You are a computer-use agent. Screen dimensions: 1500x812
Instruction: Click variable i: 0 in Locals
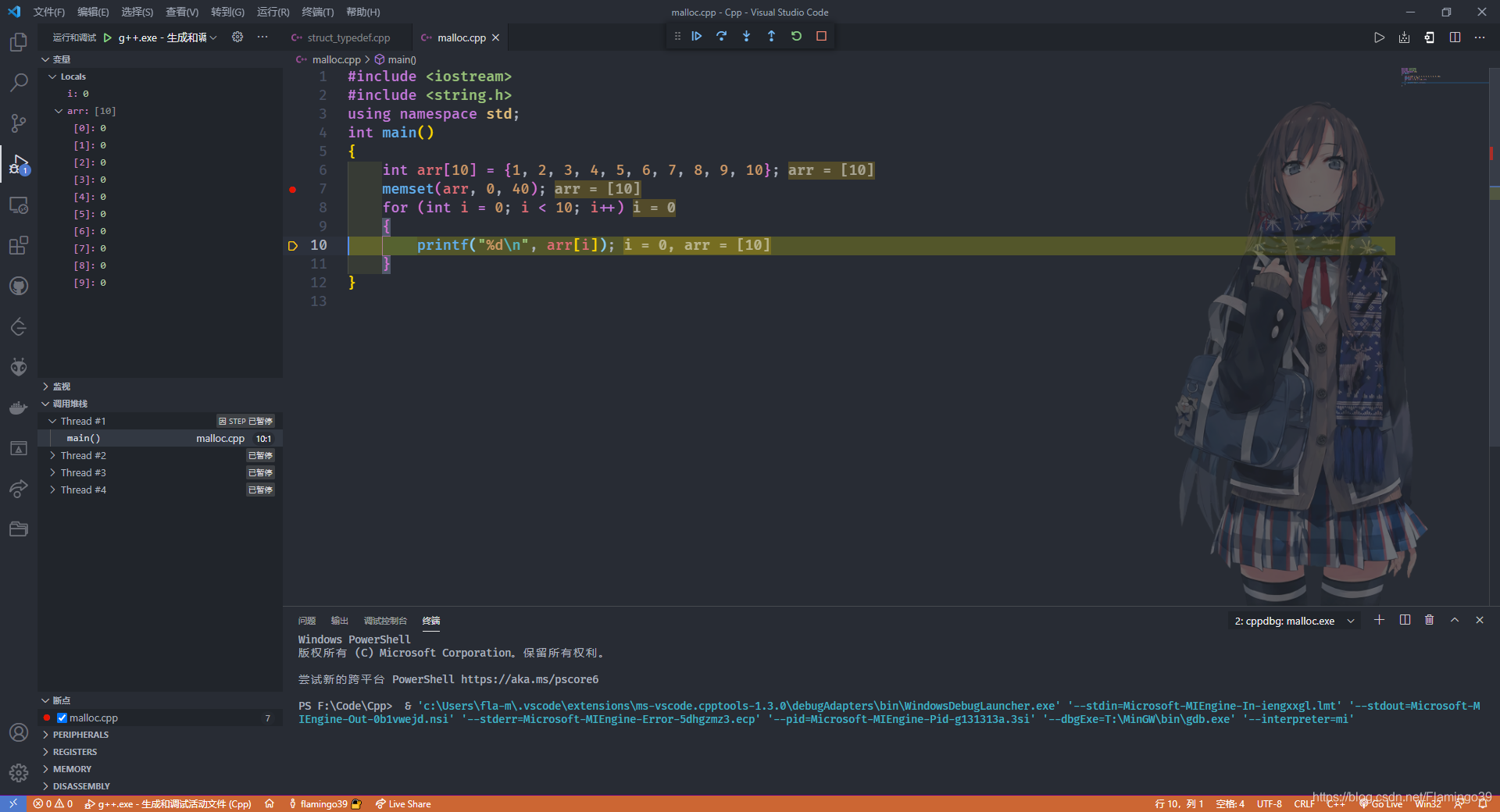point(160,94)
